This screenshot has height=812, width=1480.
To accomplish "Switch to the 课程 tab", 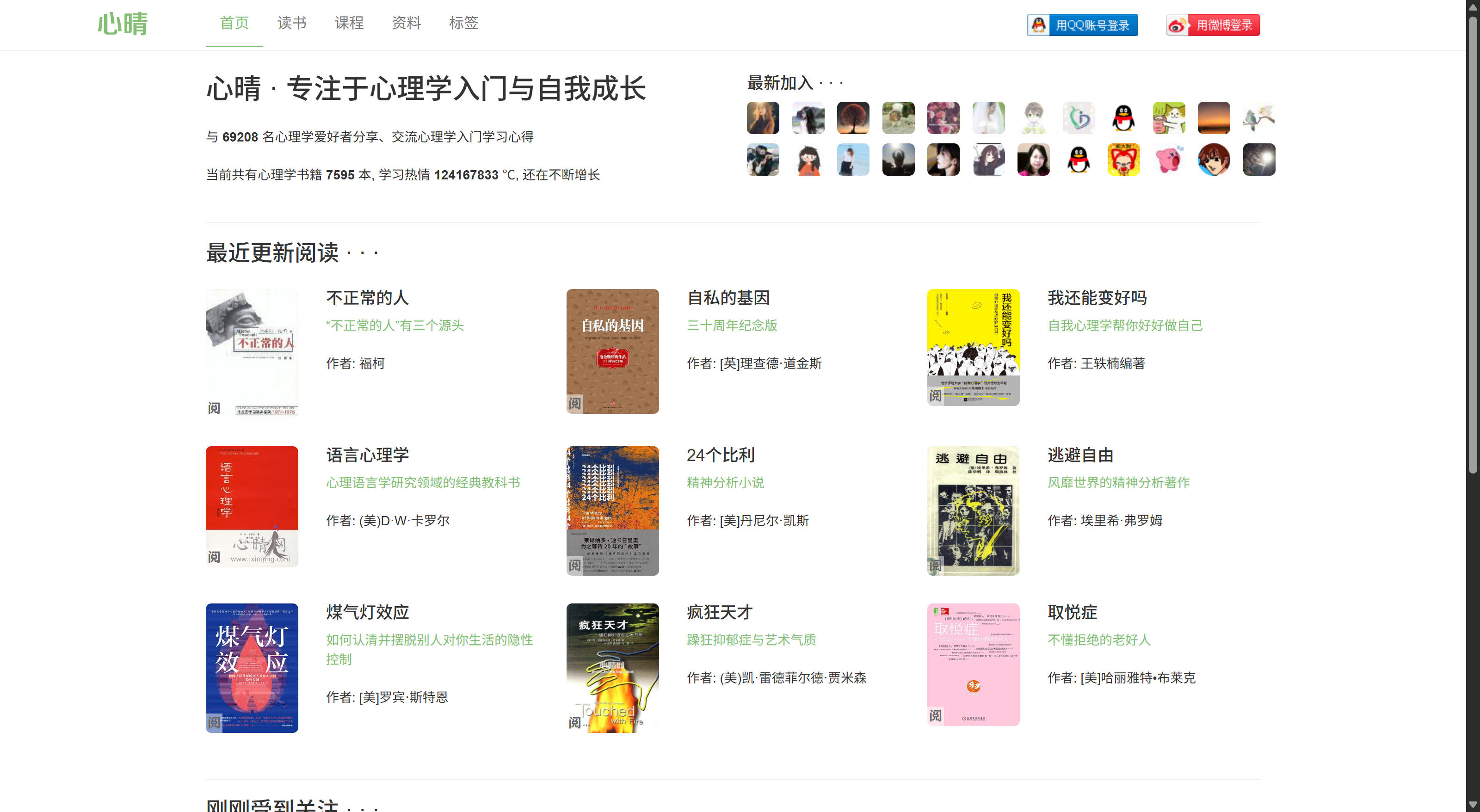I will click(349, 23).
